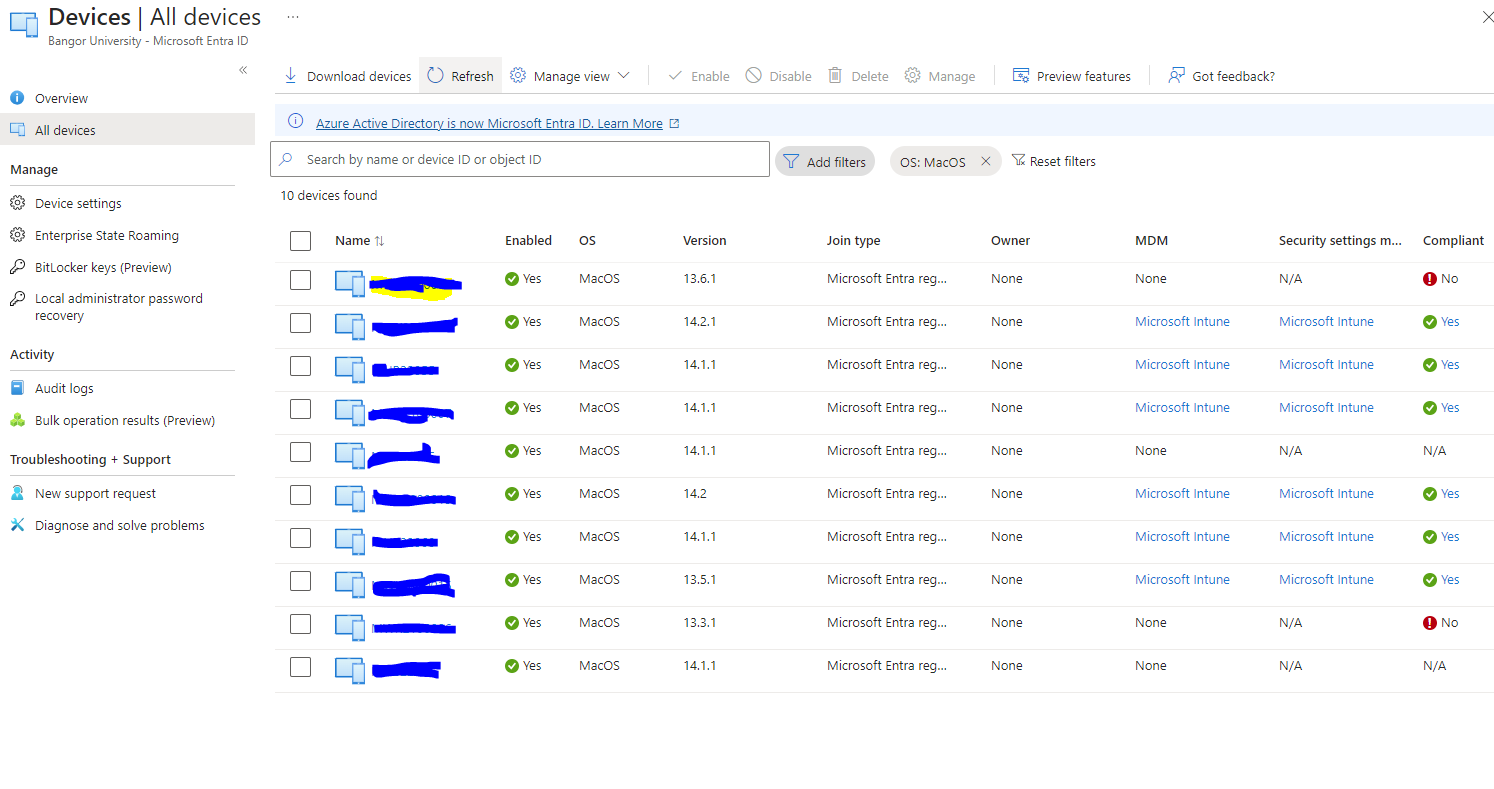Click the Local administrator password key icon
This screenshot has height=789, width=1494.
tap(17, 299)
